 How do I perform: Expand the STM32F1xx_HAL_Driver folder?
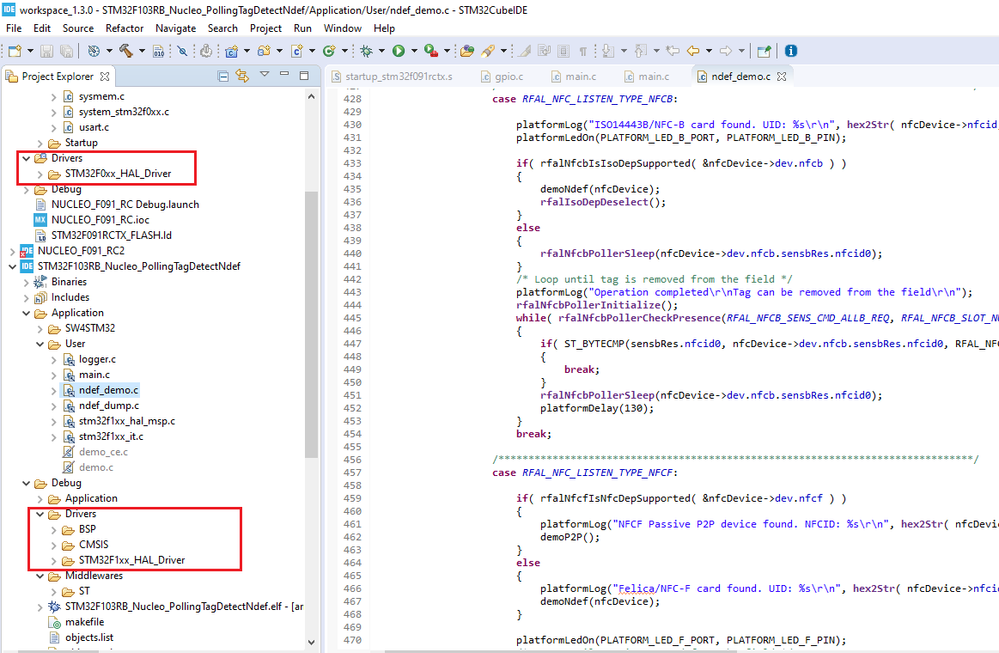point(54,561)
